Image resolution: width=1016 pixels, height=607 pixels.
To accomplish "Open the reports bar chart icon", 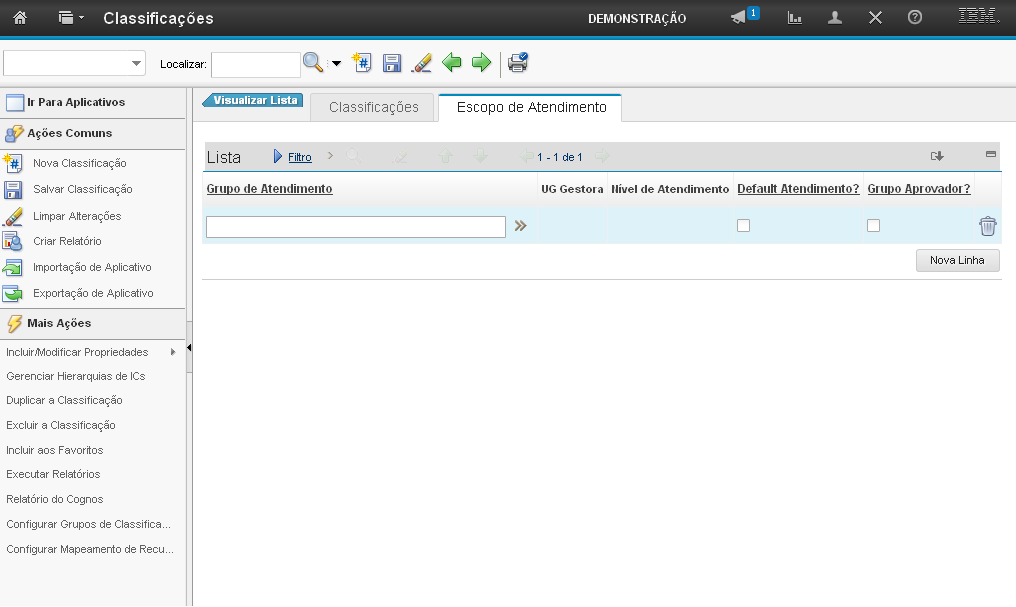I will [795, 18].
